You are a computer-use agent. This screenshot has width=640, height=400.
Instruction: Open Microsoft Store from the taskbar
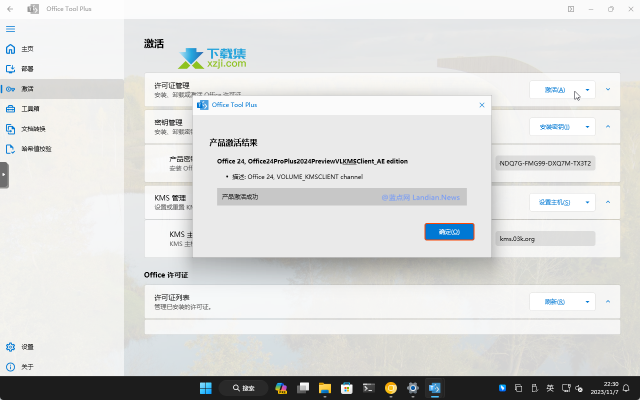point(347,388)
